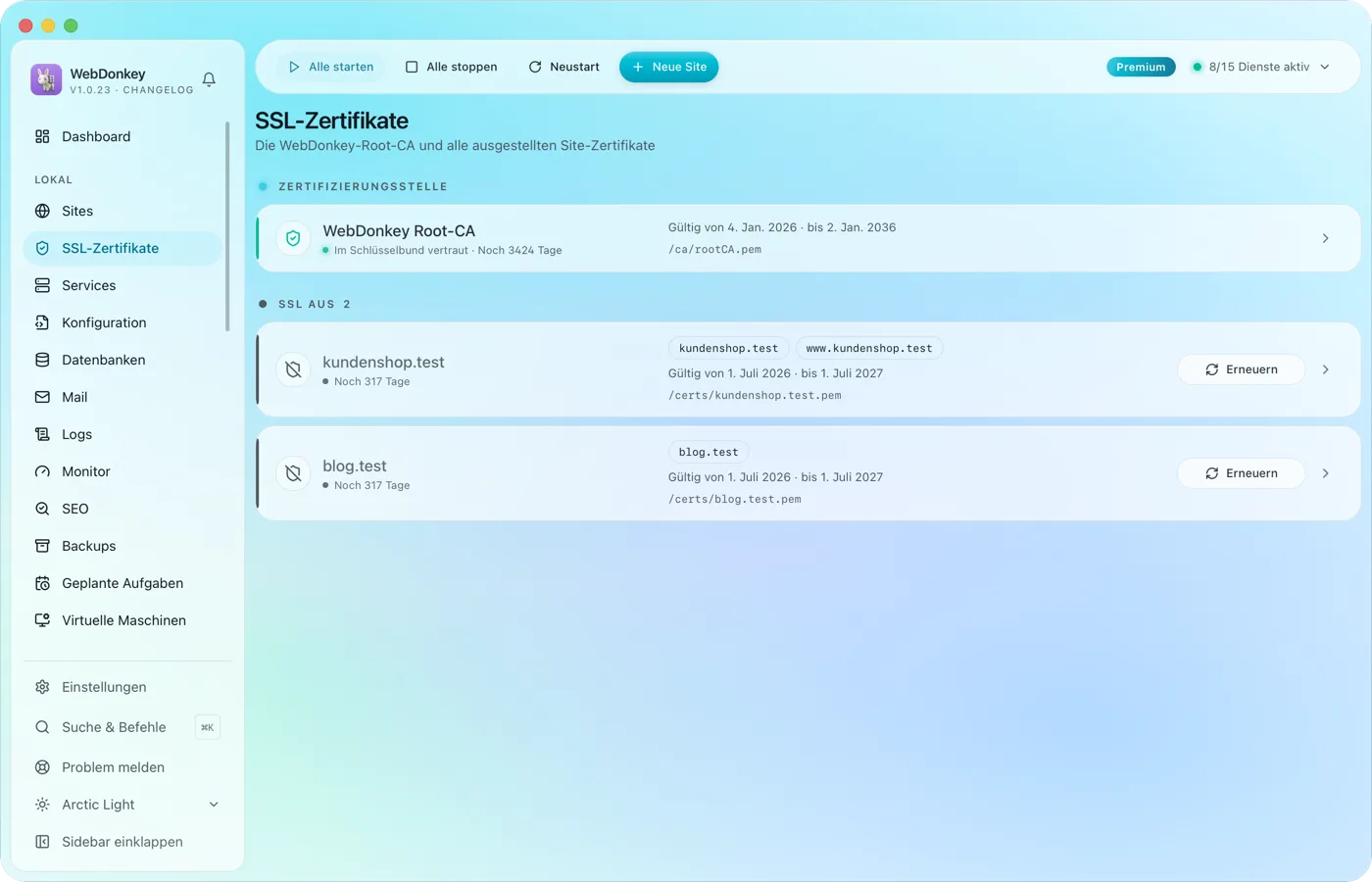Click the Neustart button
The height and width of the screenshot is (882, 1372).
pos(563,67)
